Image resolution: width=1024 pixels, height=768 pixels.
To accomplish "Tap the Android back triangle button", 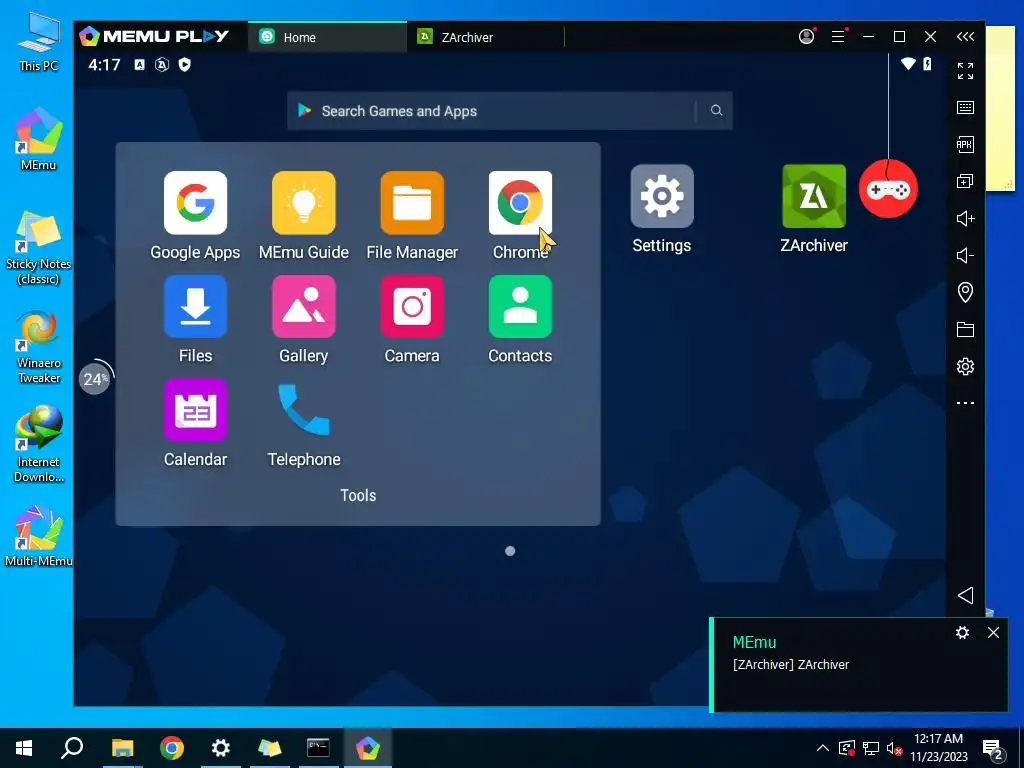I will click(965, 596).
